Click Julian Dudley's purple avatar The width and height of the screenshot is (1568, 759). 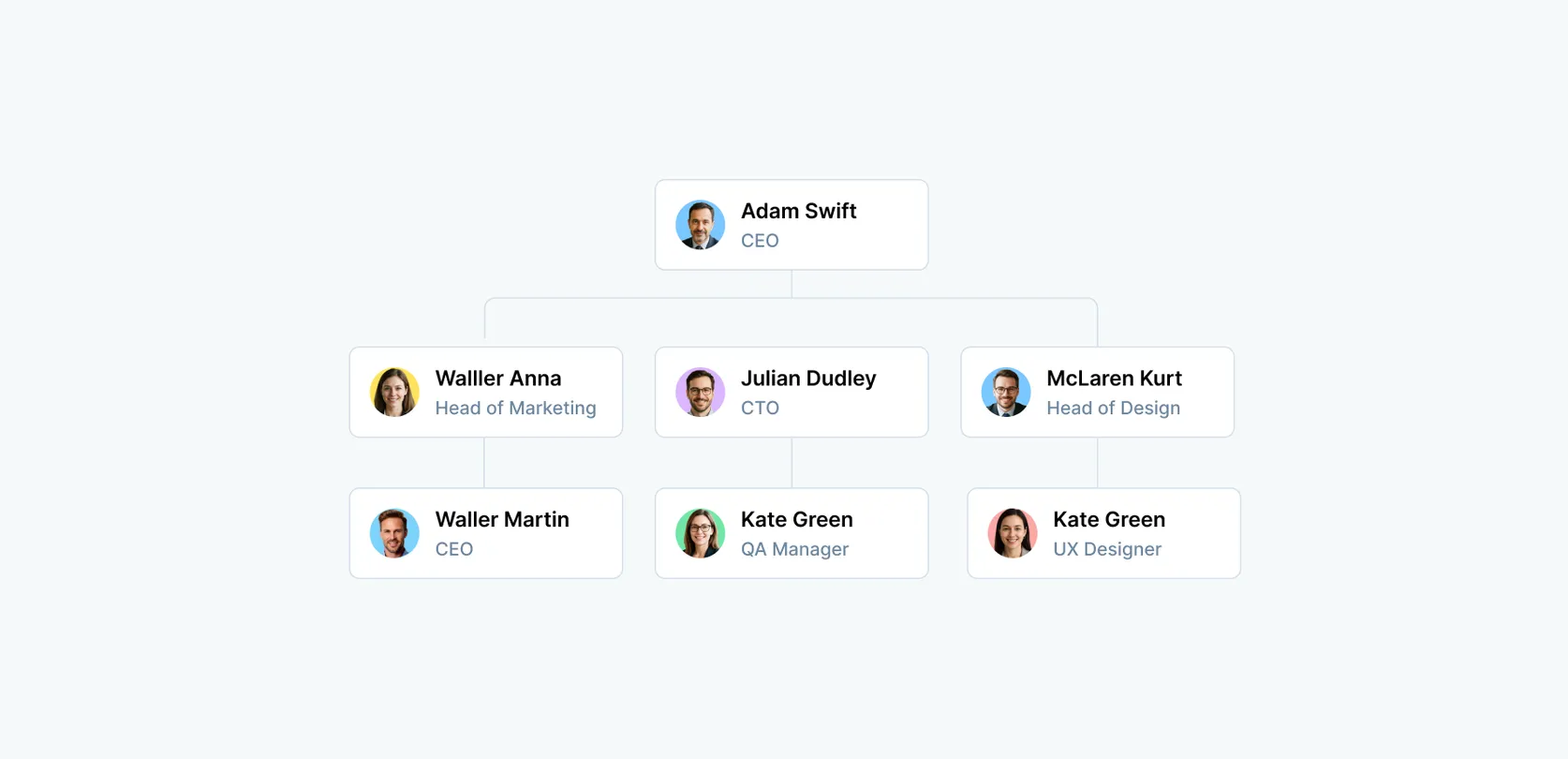point(700,392)
